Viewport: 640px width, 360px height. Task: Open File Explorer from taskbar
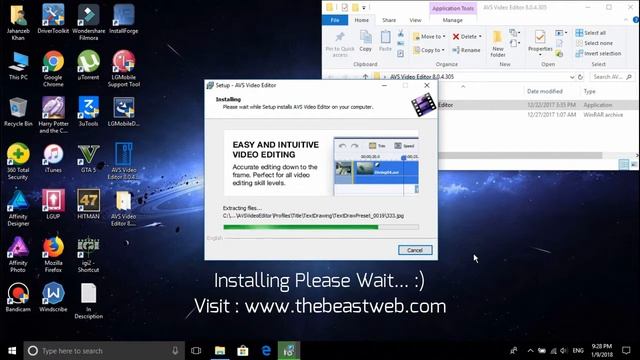(220, 351)
